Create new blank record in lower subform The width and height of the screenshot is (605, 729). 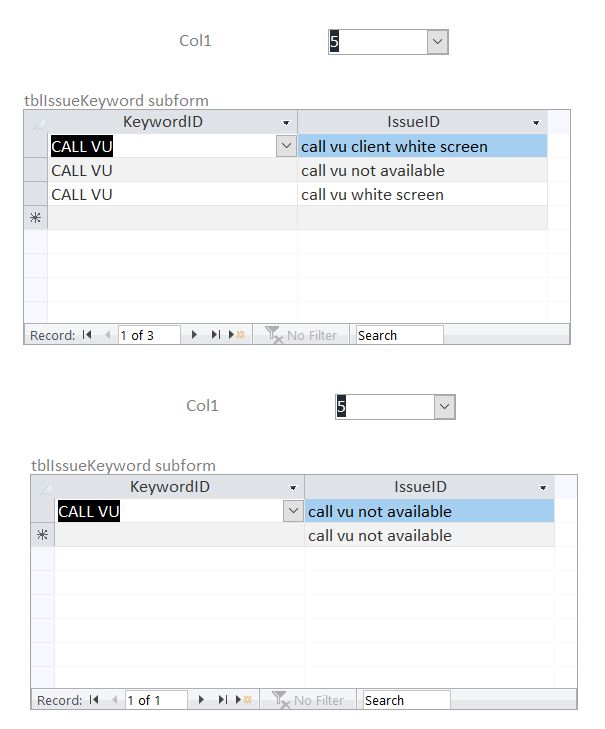pyautogui.click(x=244, y=700)
